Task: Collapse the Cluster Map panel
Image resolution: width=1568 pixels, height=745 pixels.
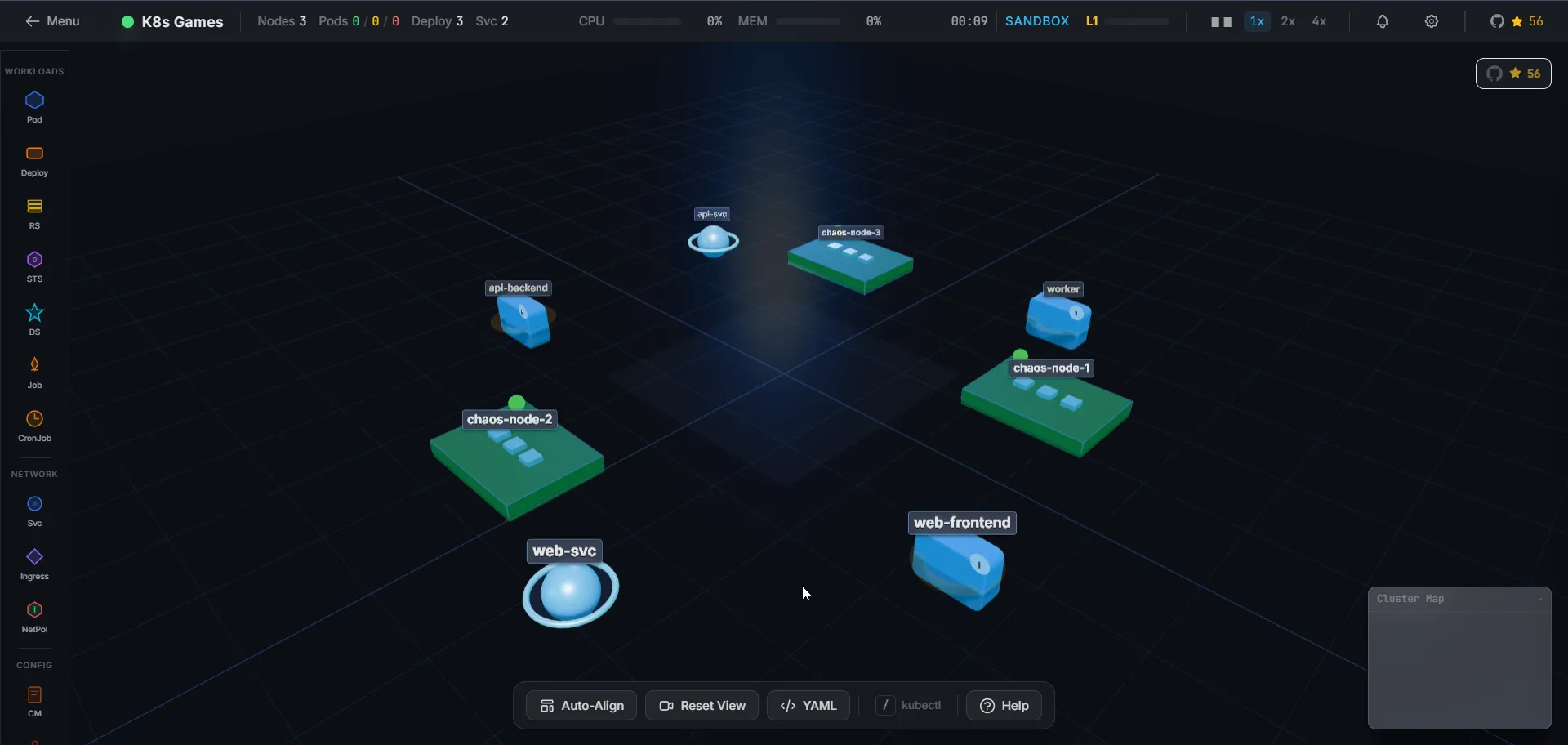Action: pos(1542,599)
